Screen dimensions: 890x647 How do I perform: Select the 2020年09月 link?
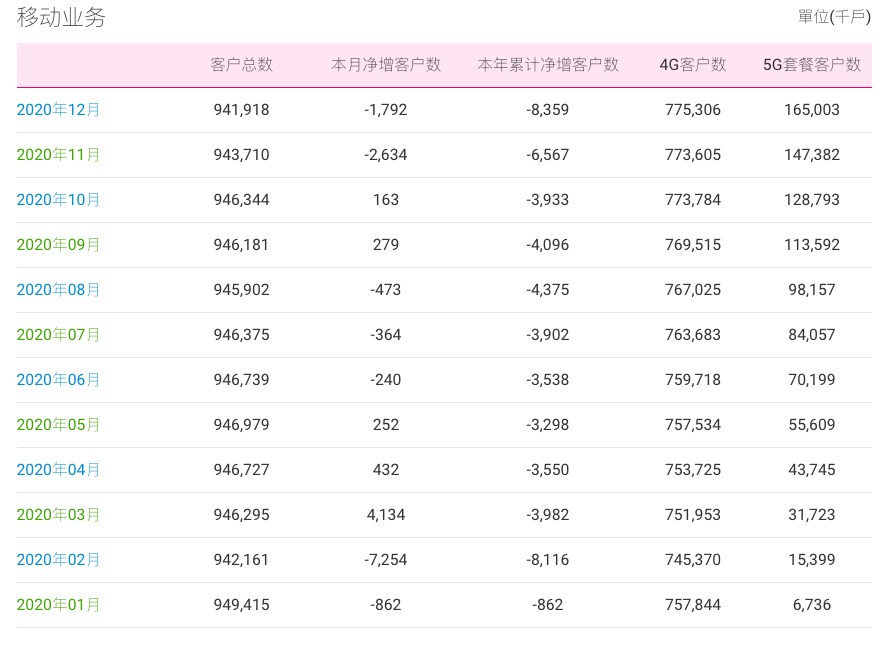pyautogui.click(x=58, y=245)
